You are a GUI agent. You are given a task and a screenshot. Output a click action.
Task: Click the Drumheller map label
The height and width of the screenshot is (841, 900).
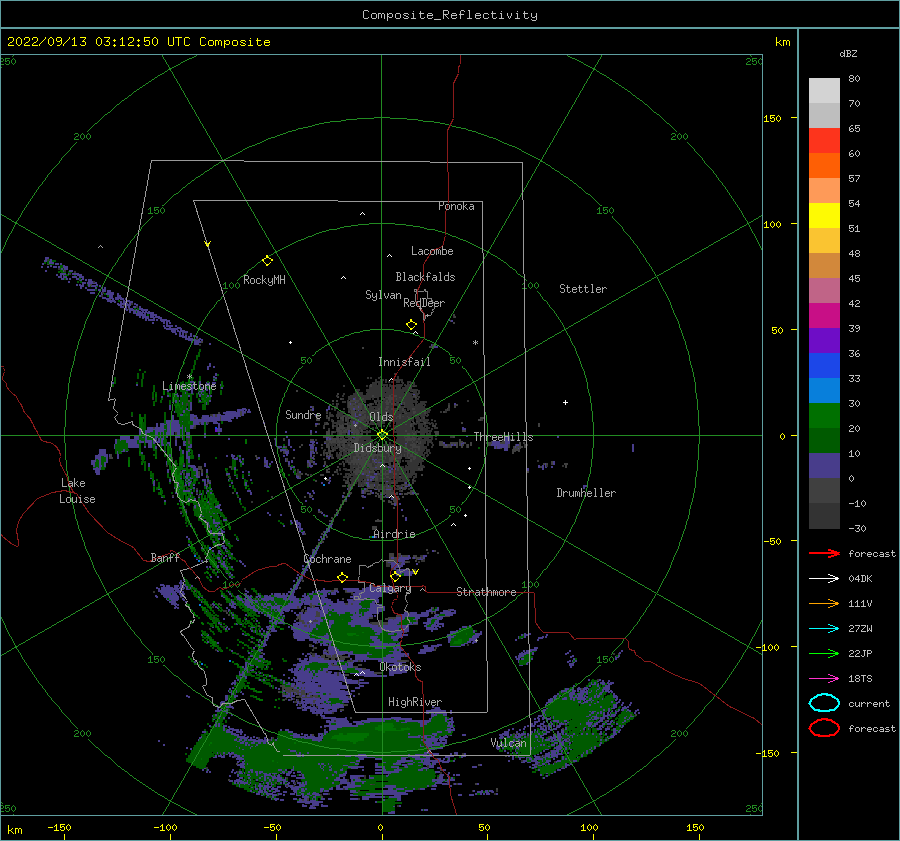(x=586, y=493)
